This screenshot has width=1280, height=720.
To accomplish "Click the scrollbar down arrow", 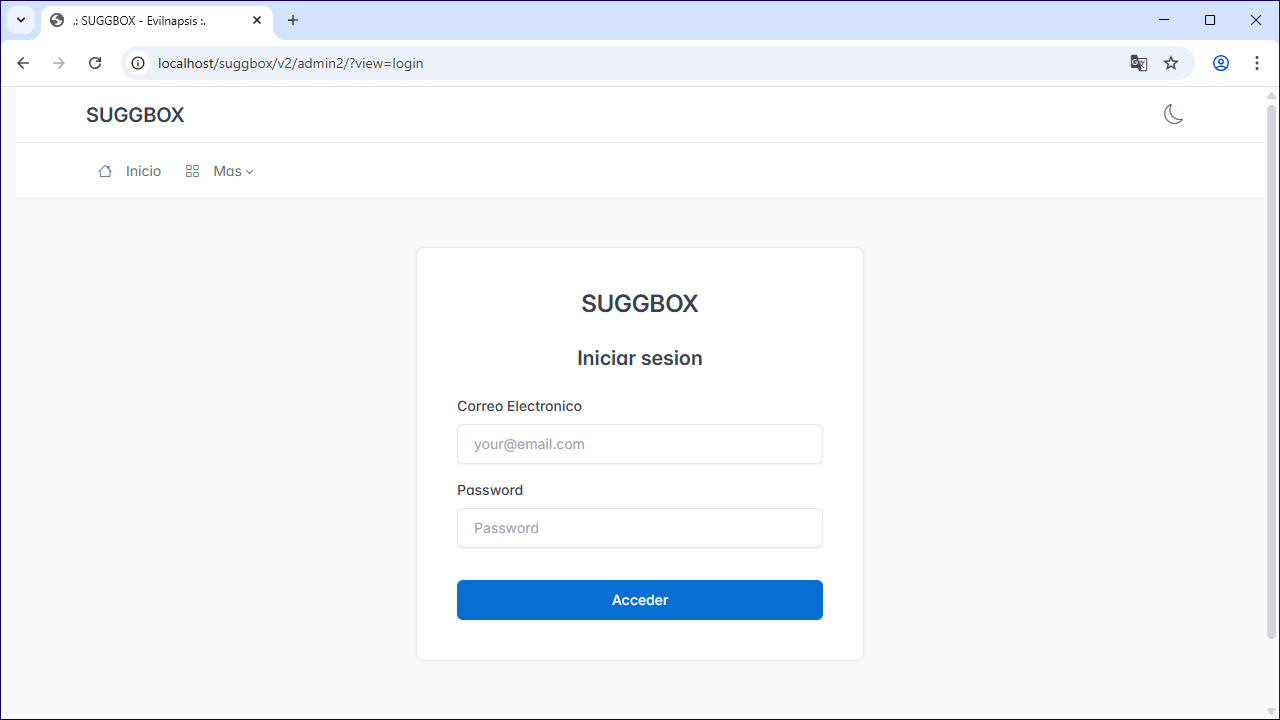I will [x=1272, y=711].
